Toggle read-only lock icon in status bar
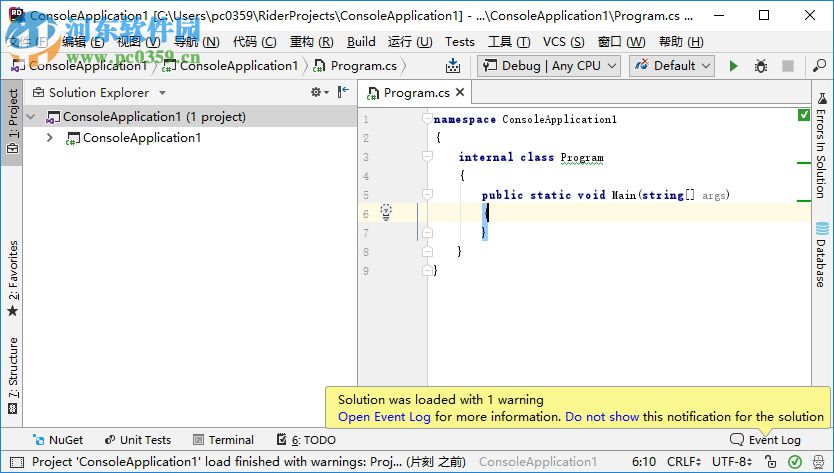834x473 pixels. [x=770, y=462]
